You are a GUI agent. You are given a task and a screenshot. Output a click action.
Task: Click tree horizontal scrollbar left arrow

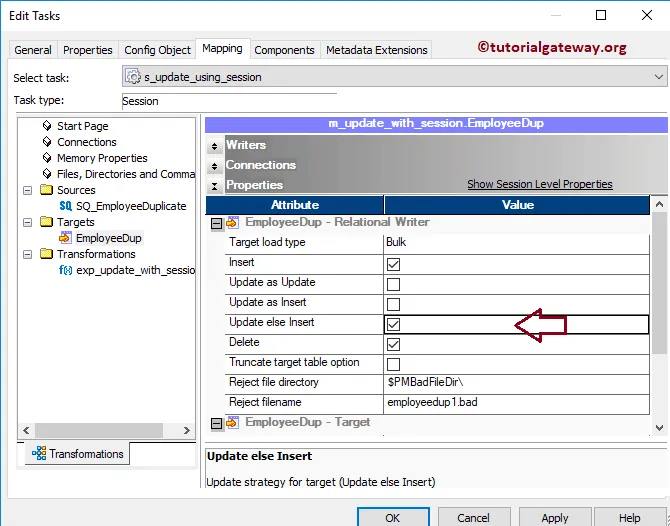26,430
